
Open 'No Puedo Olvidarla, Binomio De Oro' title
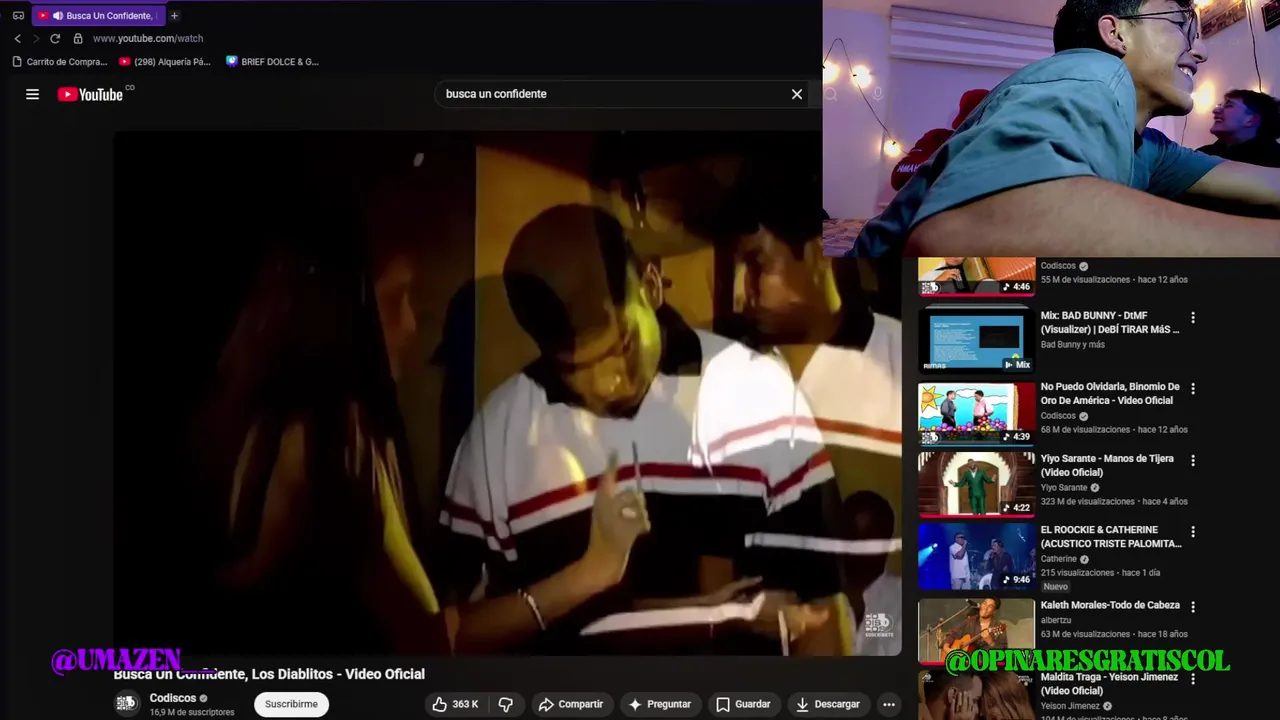[x=1110, y=393]
